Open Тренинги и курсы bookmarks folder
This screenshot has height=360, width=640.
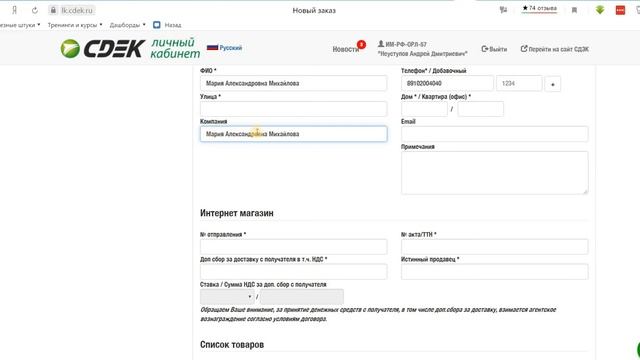tap(75, 25)
